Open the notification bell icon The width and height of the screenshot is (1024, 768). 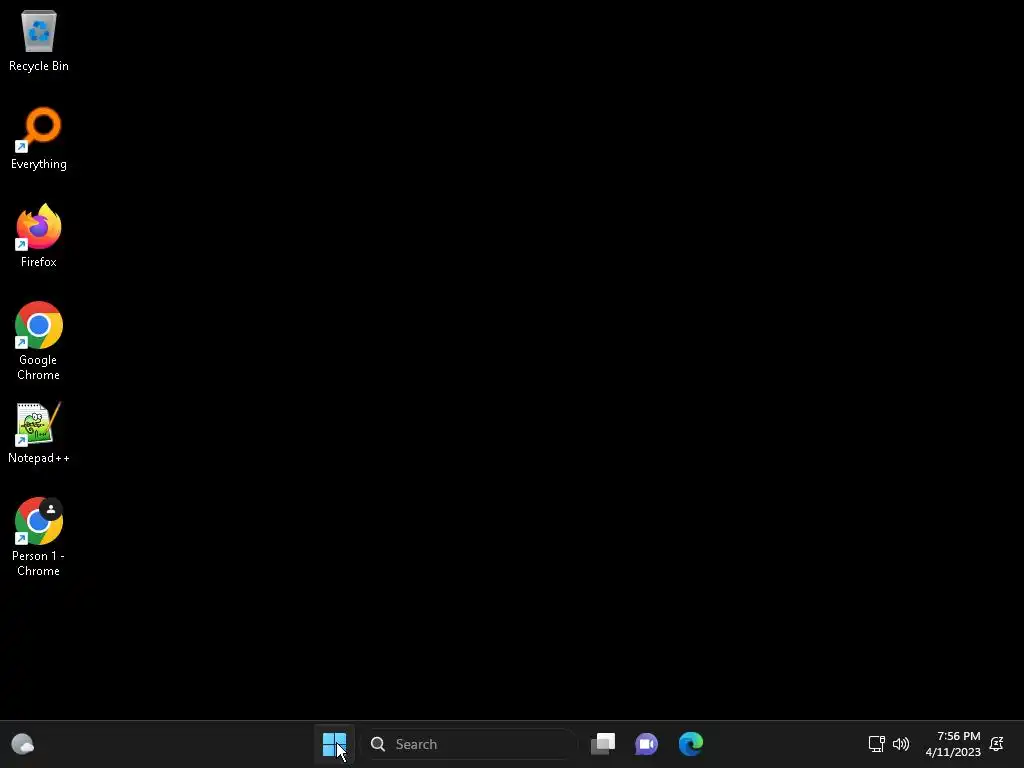(997, 744)
